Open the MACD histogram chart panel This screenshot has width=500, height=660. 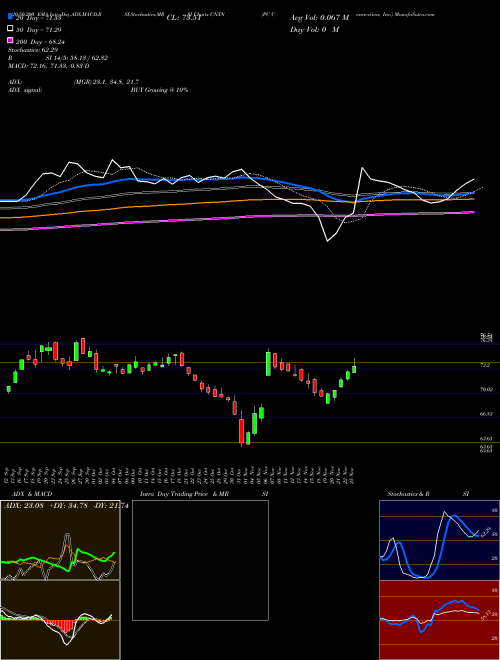point(60,620)
